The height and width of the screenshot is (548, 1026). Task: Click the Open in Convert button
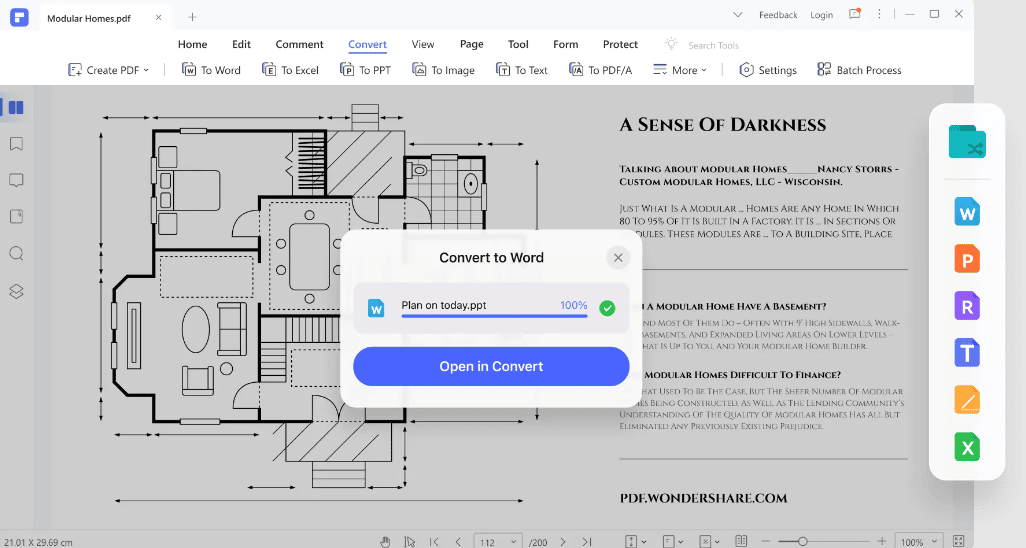click(491, 366)
